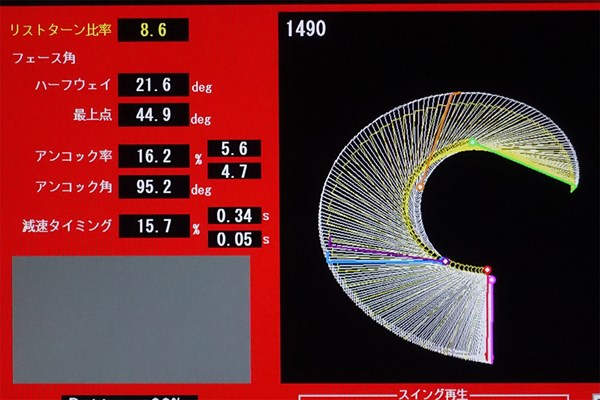Select the 4.7 value box
Viewport: 600px width, 400px height.
tap(234, 171)
